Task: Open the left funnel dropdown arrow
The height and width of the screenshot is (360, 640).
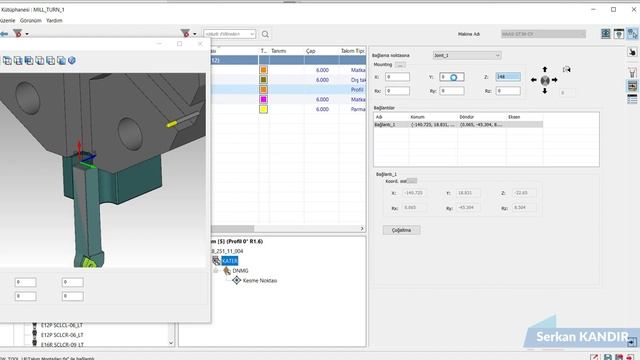Action: point(27,34)
